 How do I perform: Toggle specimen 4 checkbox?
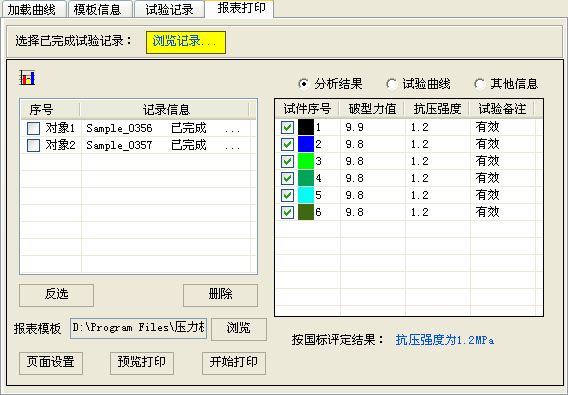tap(287, 178)
